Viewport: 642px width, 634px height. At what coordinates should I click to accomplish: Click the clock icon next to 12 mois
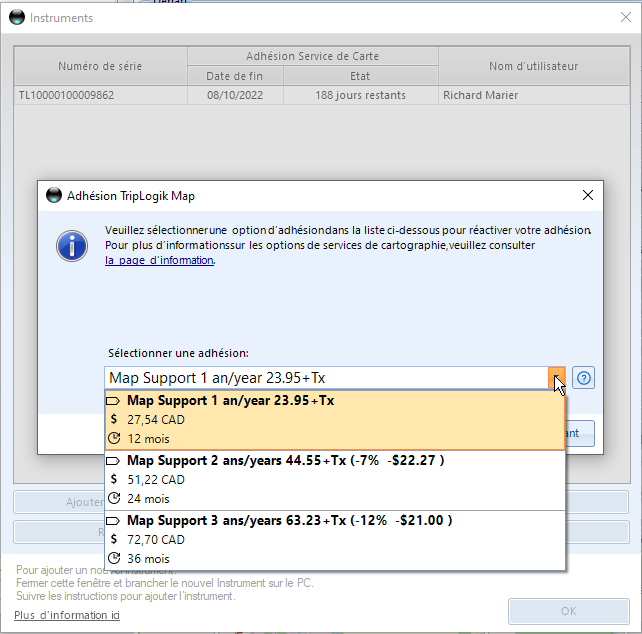[x=114, y=438]
